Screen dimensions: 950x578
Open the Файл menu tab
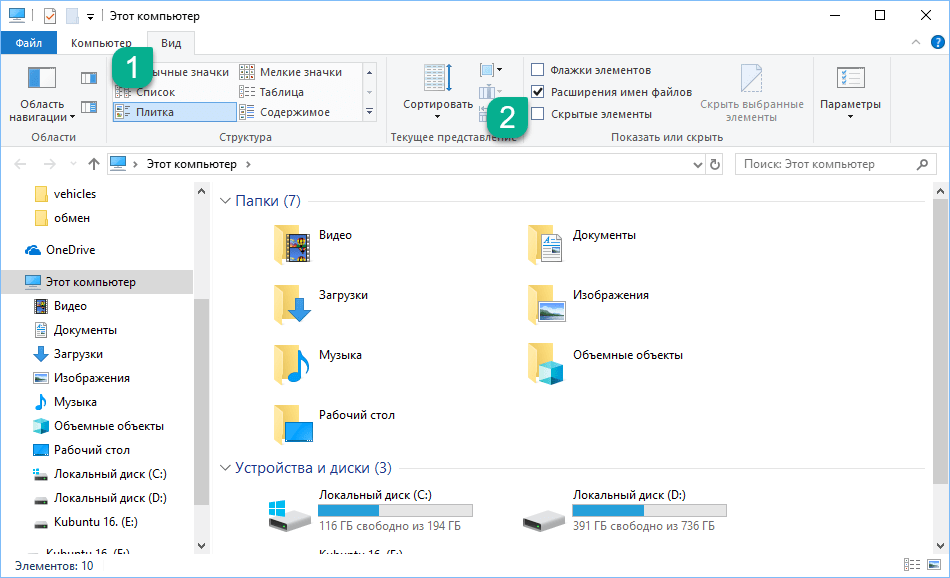point(29,43)
